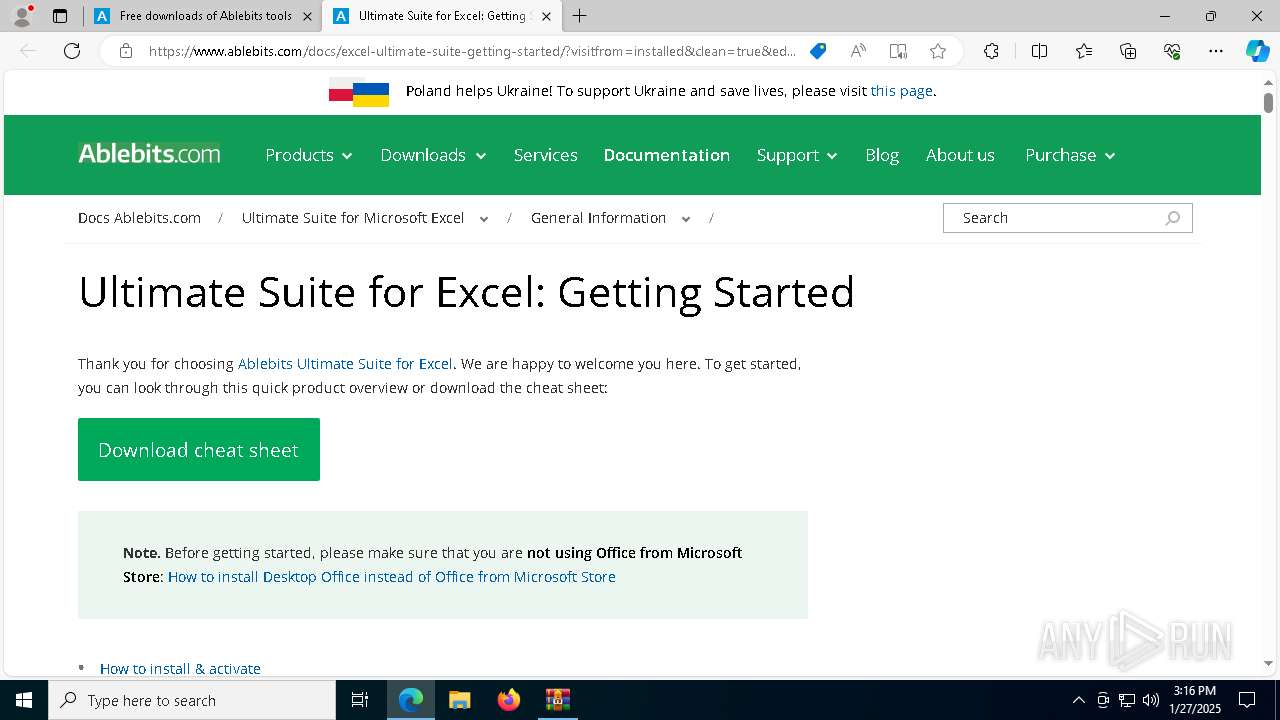Open Browser essentials heart icon
The height and width of the screenshot is (720, 1280).
(1172, 51)
